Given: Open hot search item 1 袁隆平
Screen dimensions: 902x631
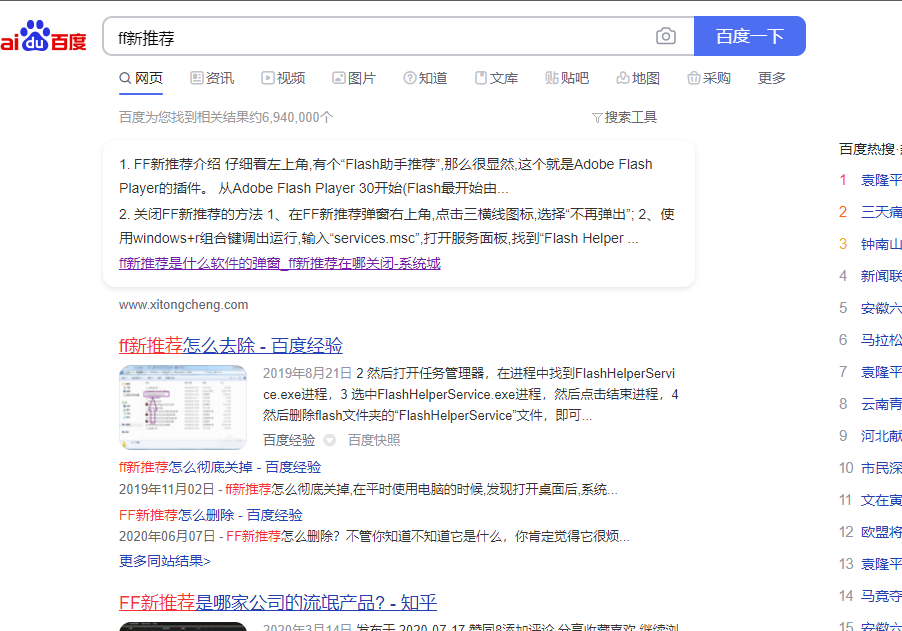Looking at the screenshot, I should [881, 180].
